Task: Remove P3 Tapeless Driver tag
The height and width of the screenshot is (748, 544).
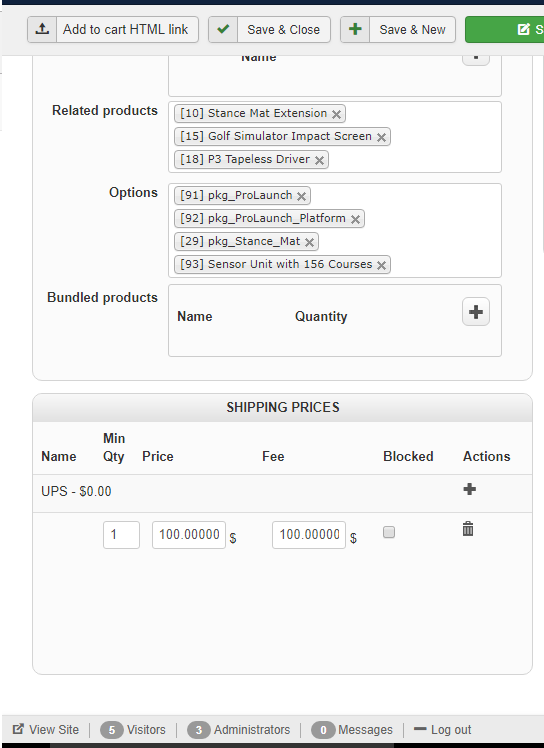Action: 320,160
